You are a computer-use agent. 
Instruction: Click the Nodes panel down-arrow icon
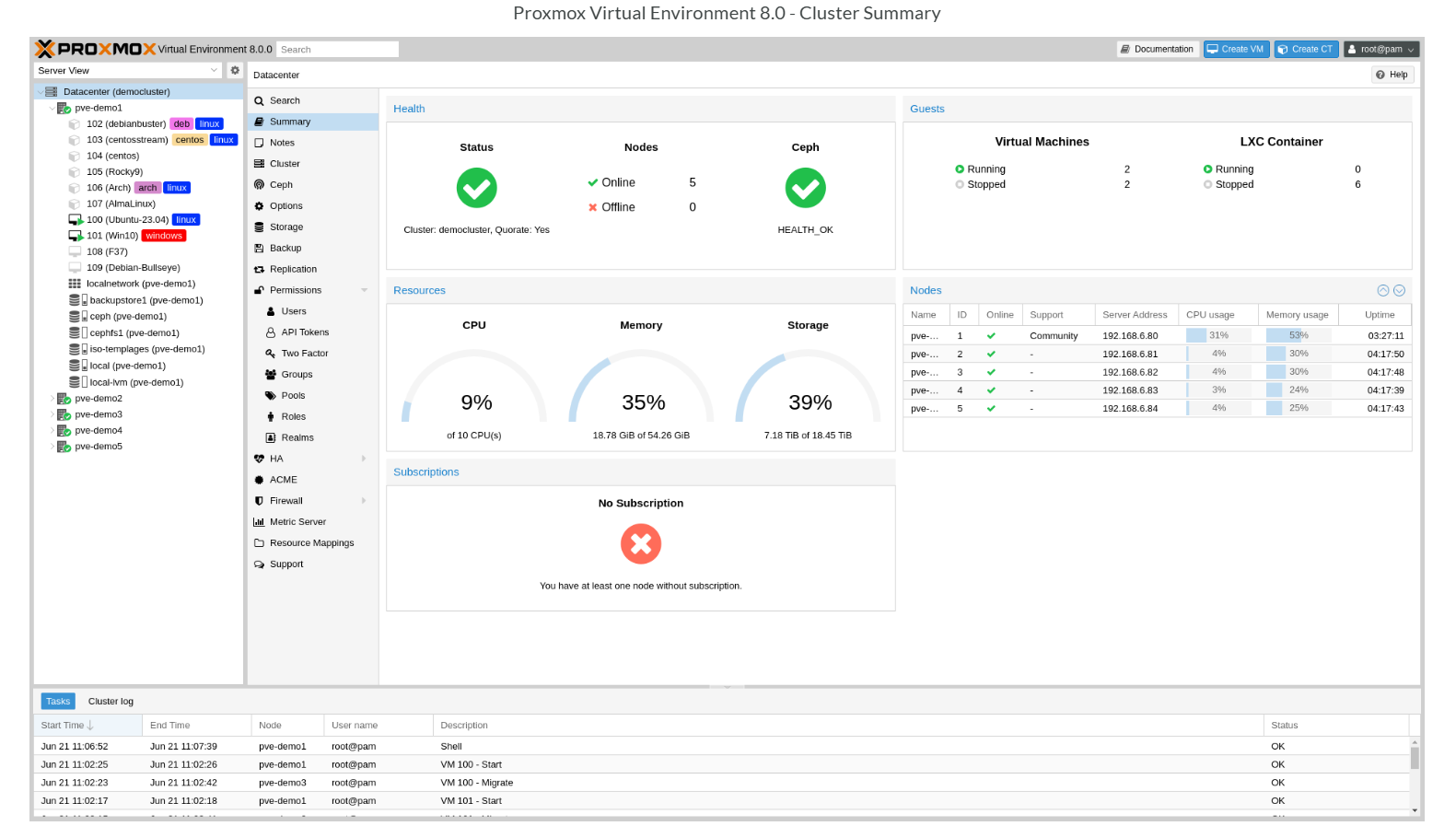pos(1399,290)
